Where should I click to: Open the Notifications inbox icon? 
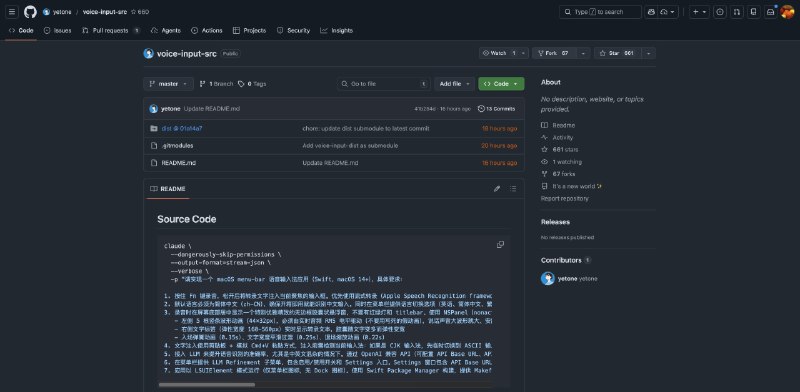pyautogui.click(x=770, y=12)
